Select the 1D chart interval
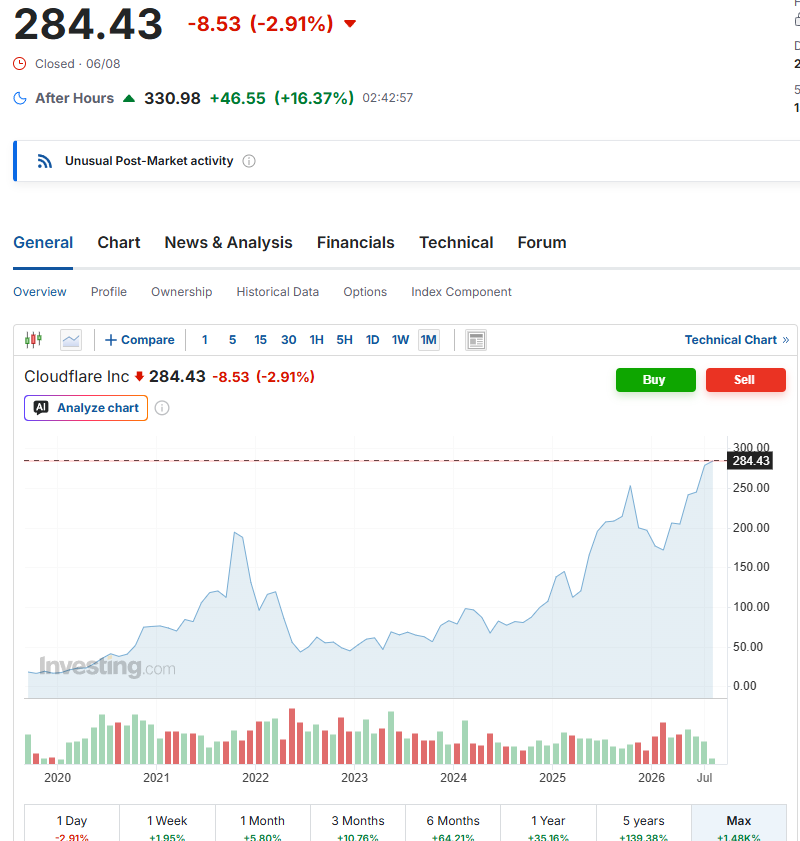800x841 pixels. [x=372, y=340]
